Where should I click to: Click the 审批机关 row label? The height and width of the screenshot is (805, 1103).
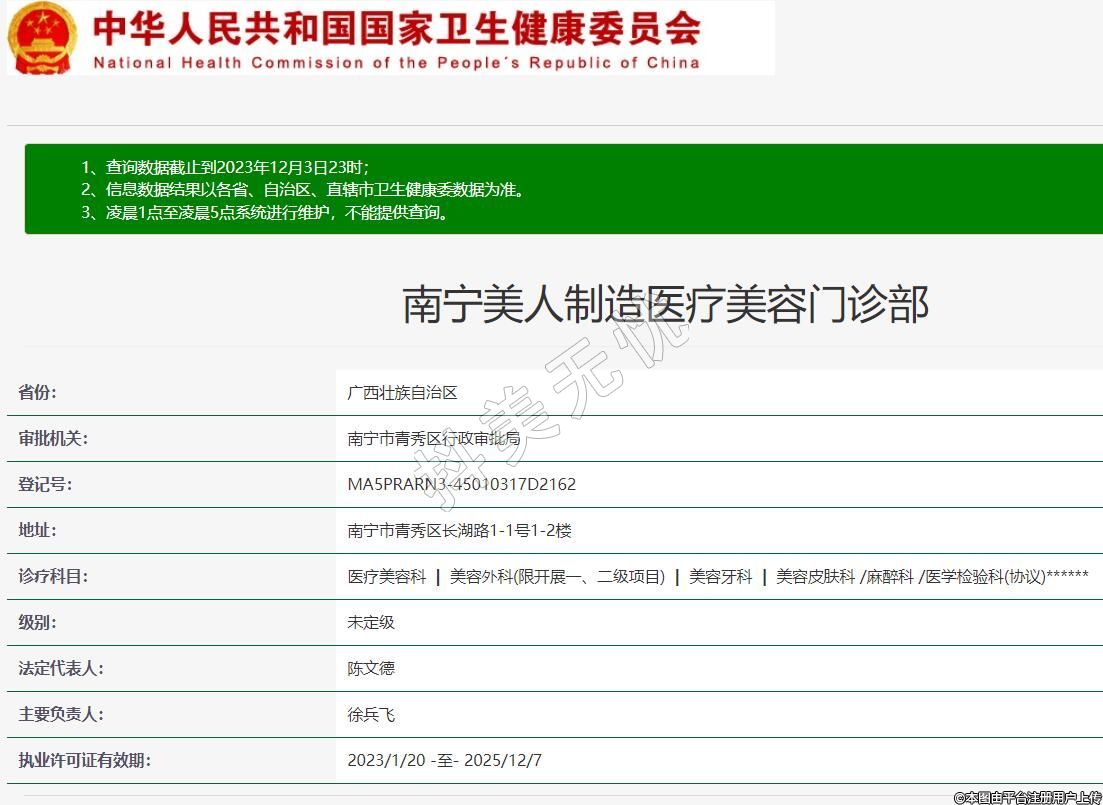[53, 438]
